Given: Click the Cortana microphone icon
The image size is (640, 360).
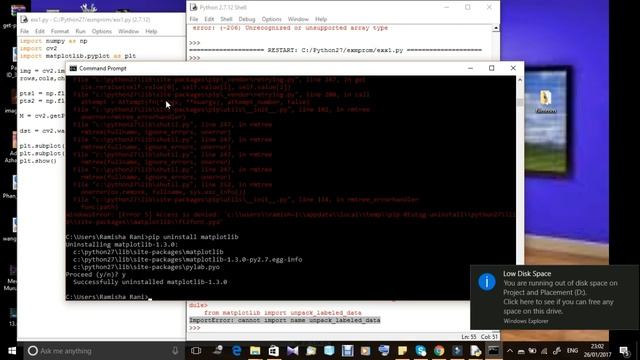Looking at the screenshot, I should (175, 351).
